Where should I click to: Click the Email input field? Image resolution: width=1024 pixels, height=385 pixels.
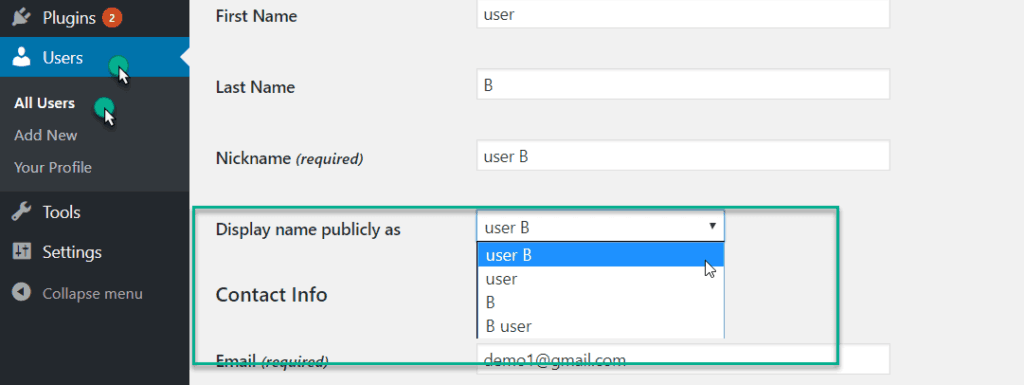[683, 359]
